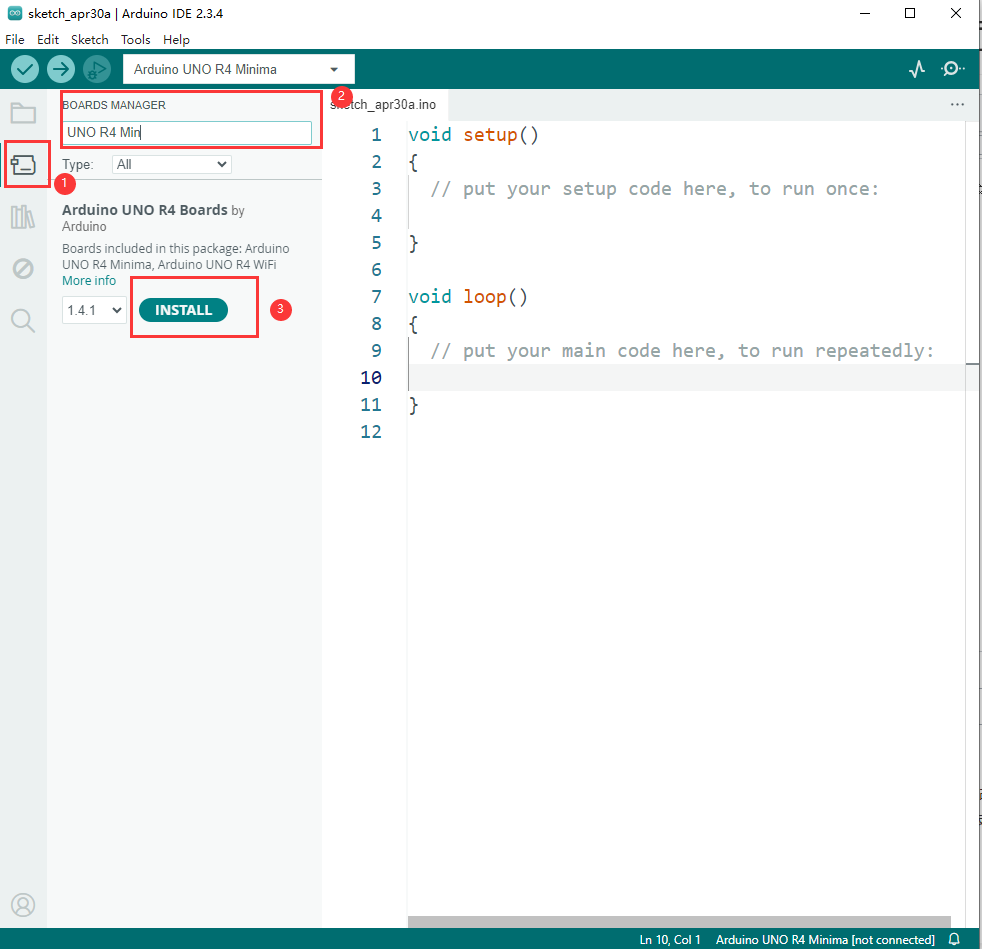982x949 pixels.
Task: Click the INSTALL button
Action: (183, 310)
